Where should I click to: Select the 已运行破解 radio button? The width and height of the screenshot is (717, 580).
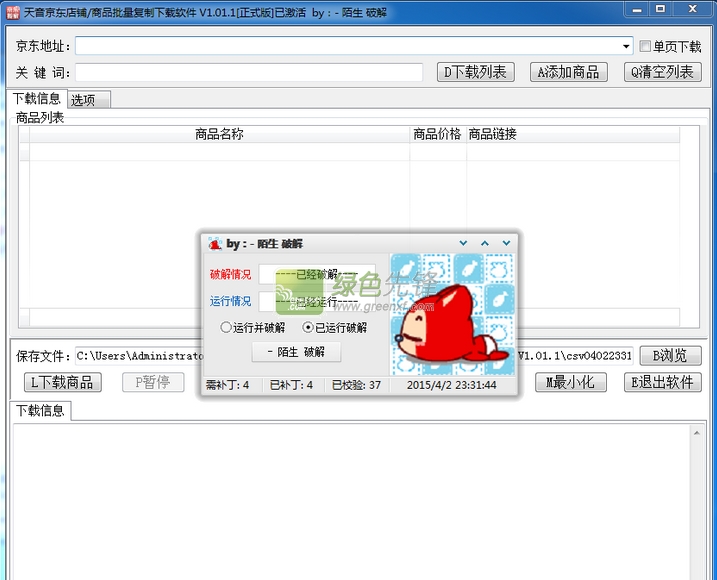tap(308, 327)
